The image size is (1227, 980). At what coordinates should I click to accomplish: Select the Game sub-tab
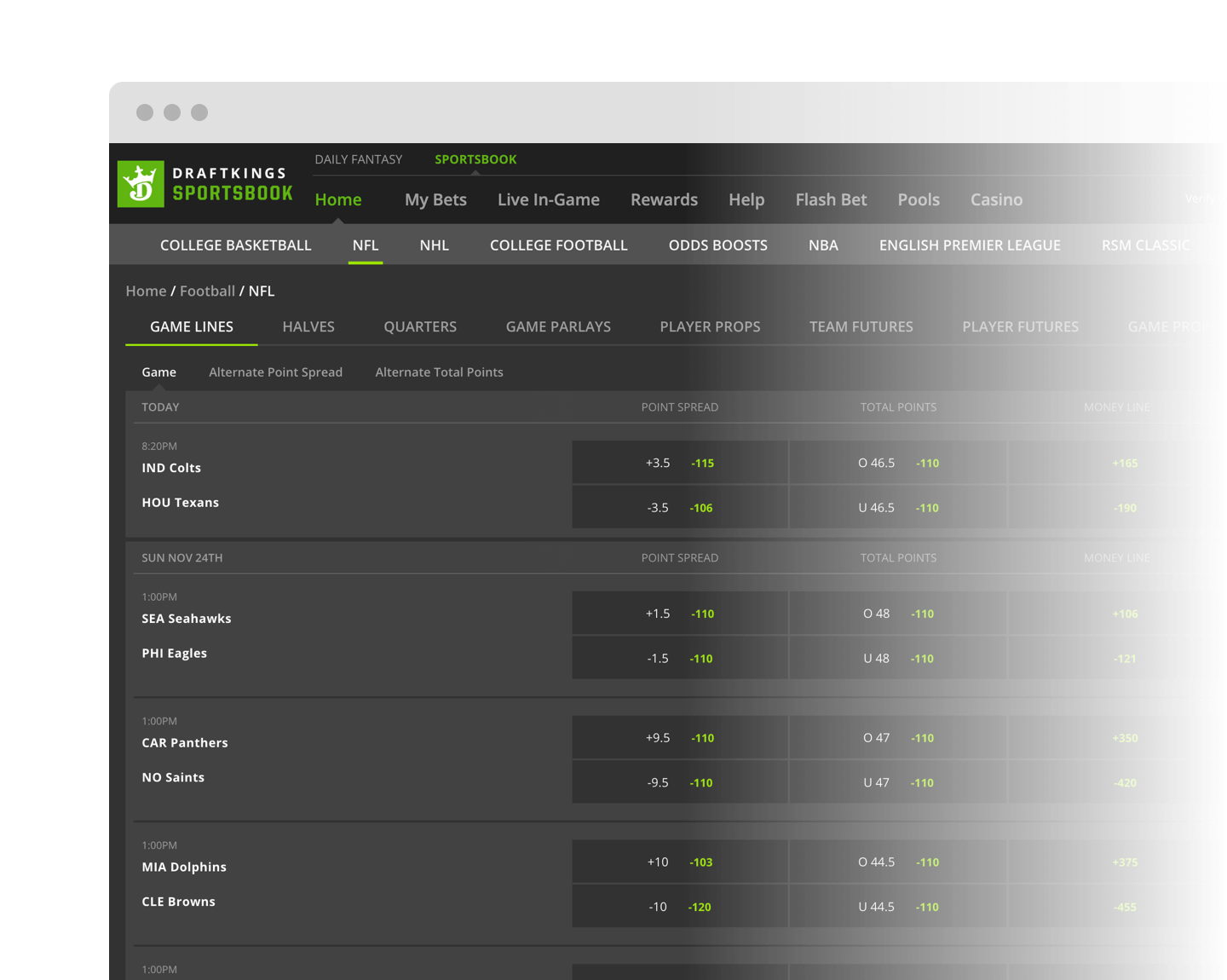[159, 372]
